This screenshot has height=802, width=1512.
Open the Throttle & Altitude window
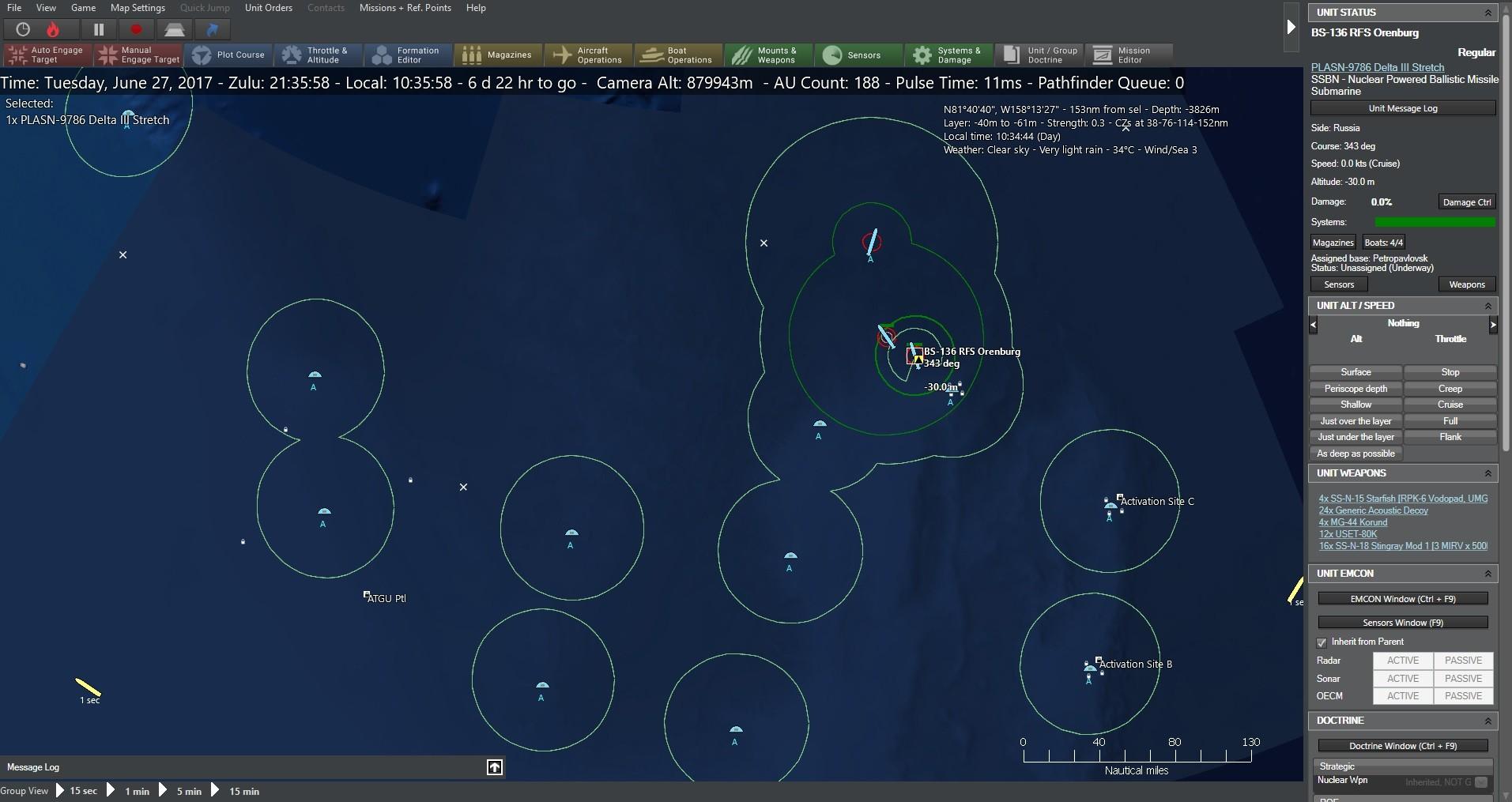319,55
